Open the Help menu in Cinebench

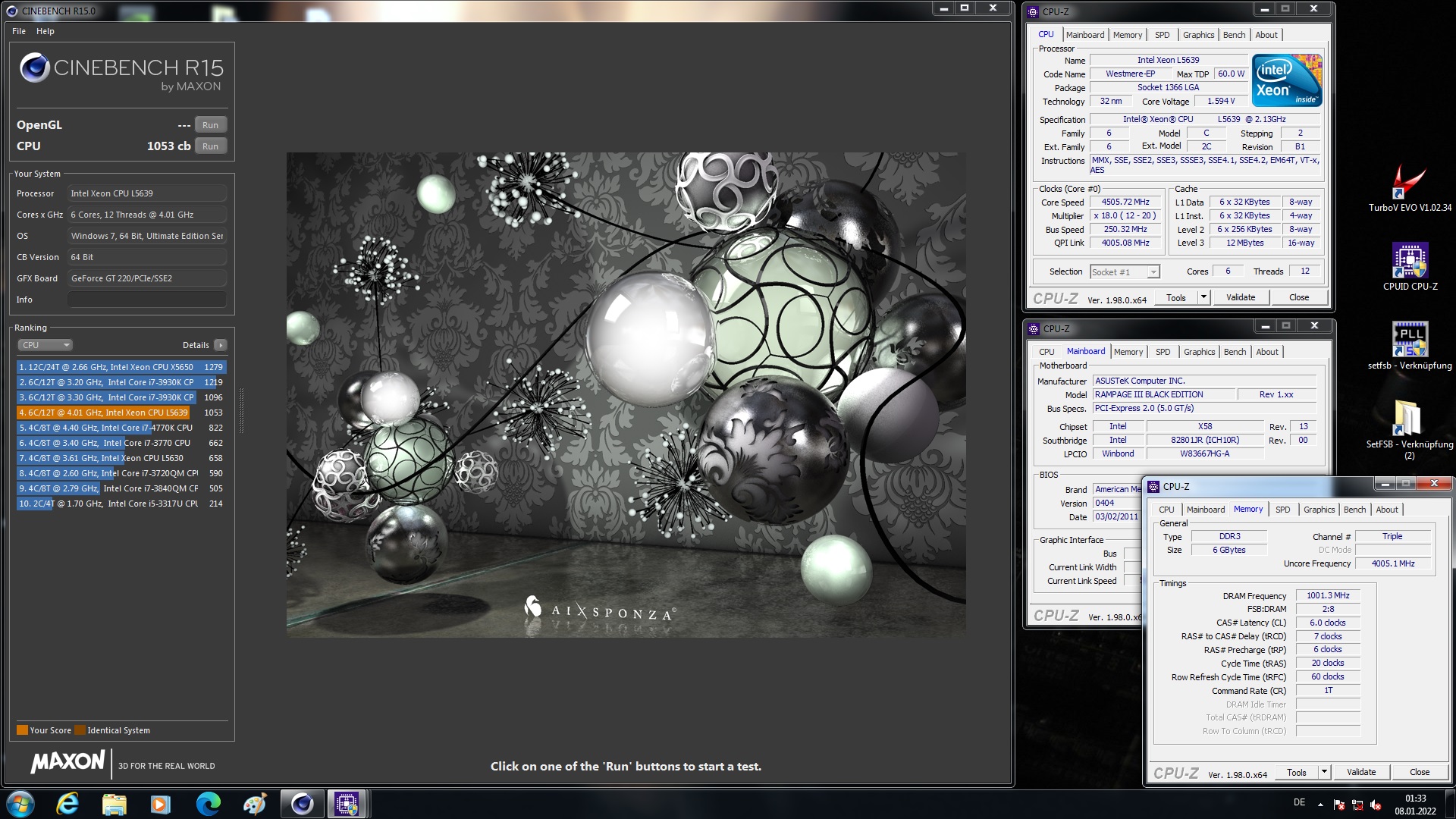click(45, 31)
